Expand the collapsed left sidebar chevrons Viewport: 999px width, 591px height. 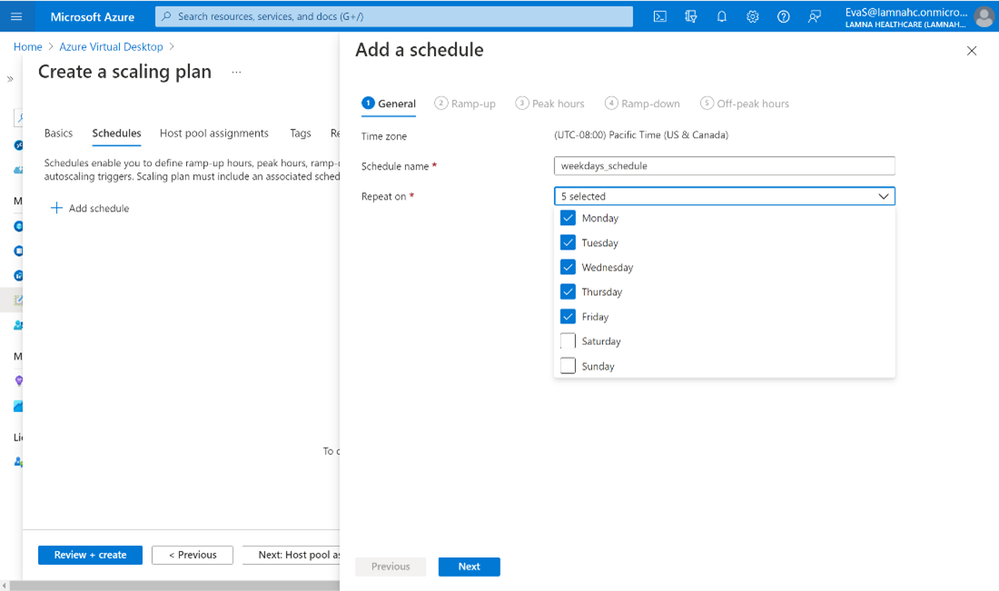pos(10,79)
